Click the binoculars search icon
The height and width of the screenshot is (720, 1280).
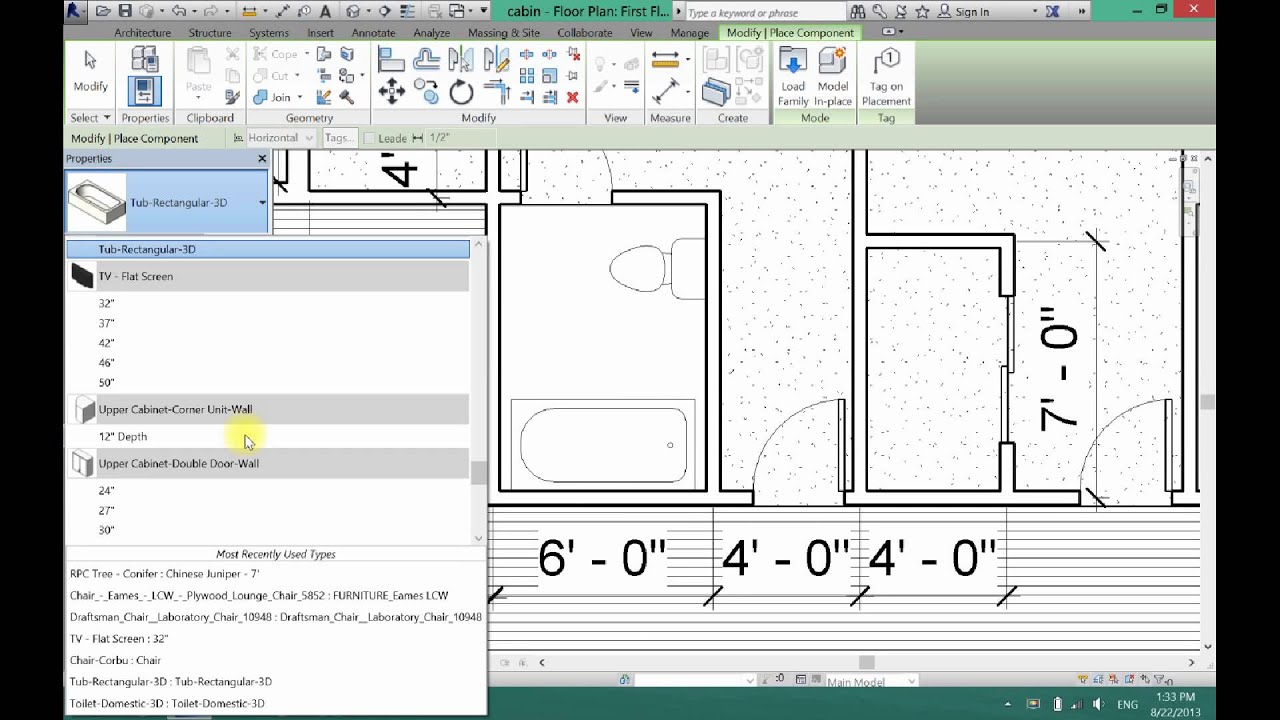pos(858,12)
